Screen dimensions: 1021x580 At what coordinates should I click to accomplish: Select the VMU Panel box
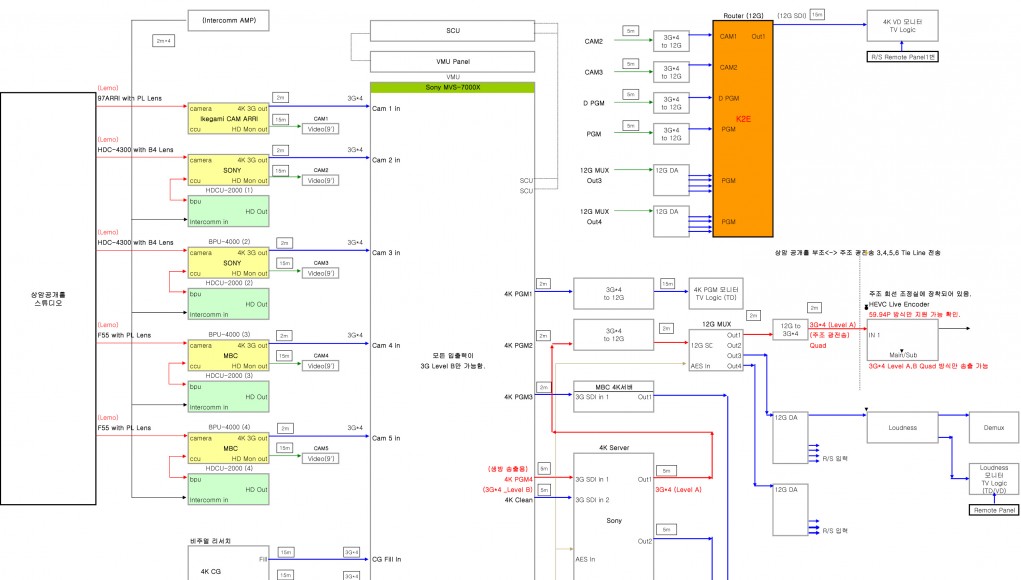(453, 61)
